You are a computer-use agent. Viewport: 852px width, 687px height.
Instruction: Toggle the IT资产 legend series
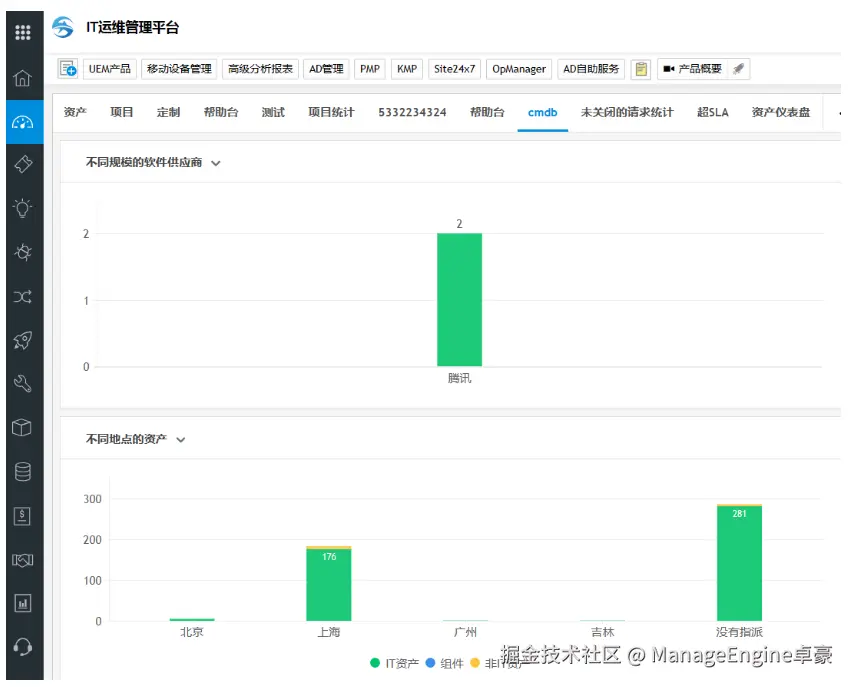click(x=394, y=663)
